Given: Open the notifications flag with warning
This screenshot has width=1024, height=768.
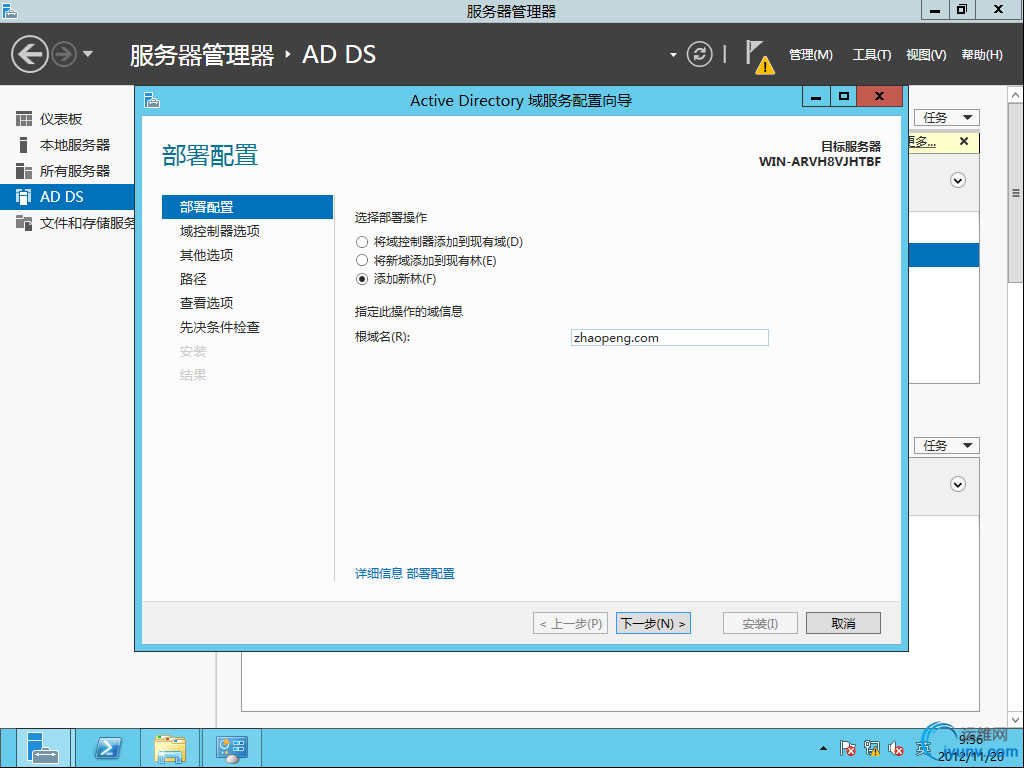Looking at the screenshot, I should [759, 56].
